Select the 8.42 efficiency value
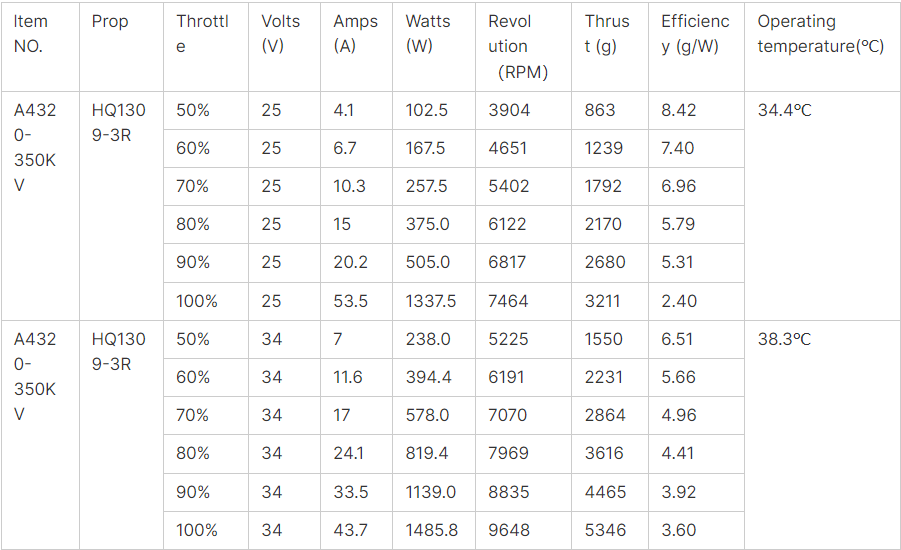 (x=678, y=110)
